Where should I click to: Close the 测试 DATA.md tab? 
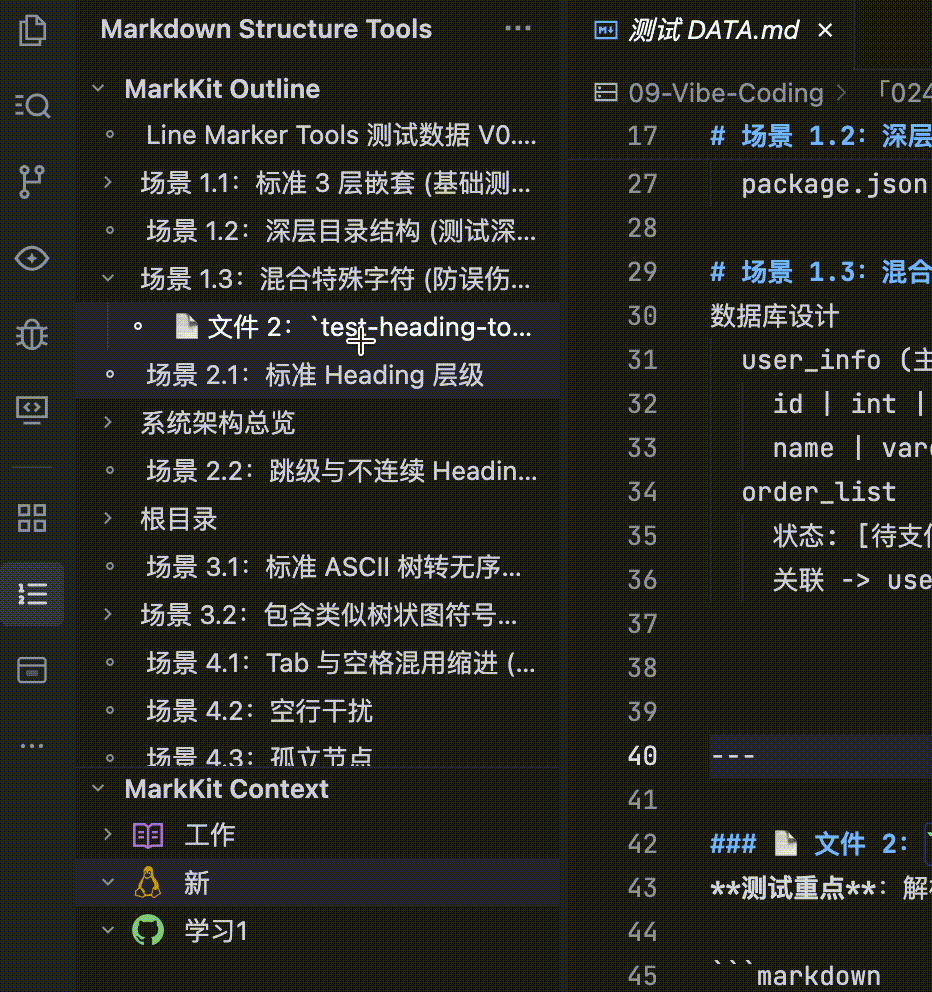coord(825,30)
